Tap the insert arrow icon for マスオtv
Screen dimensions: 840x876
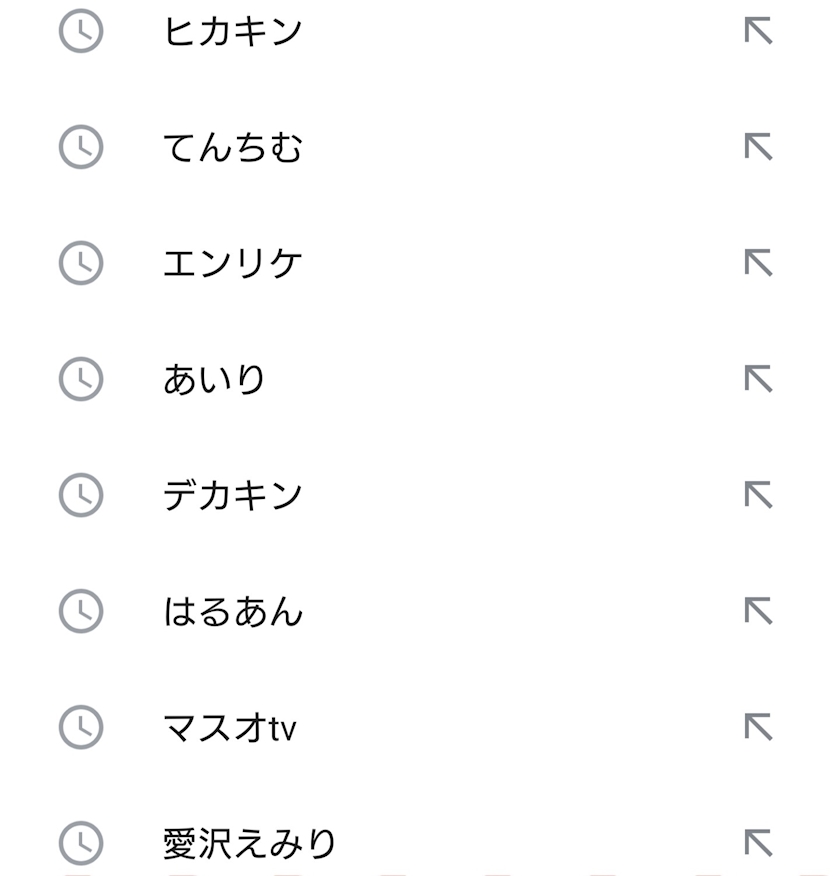758,728
